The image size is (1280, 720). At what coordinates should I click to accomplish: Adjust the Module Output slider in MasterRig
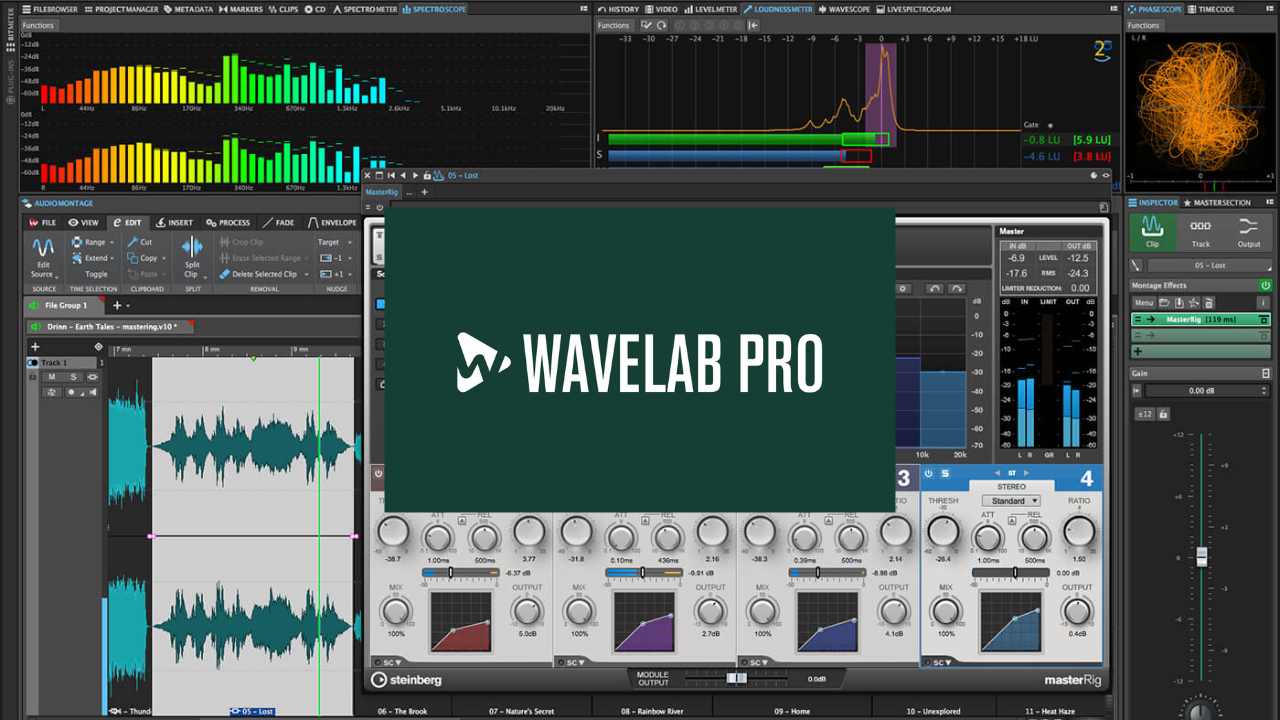click(736, 678)
